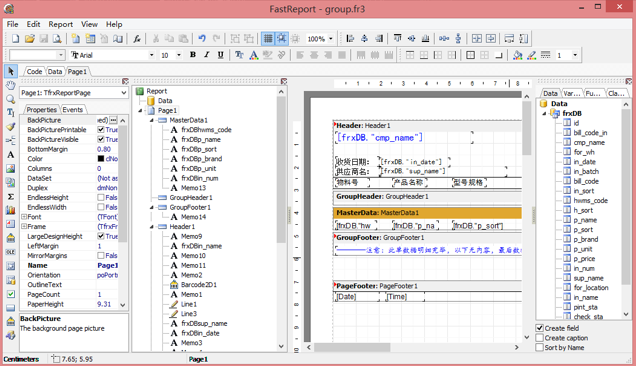The image size is (636, 366).
Task: Switch to the Data tab next to Code
Action: [x=55, y=71]
